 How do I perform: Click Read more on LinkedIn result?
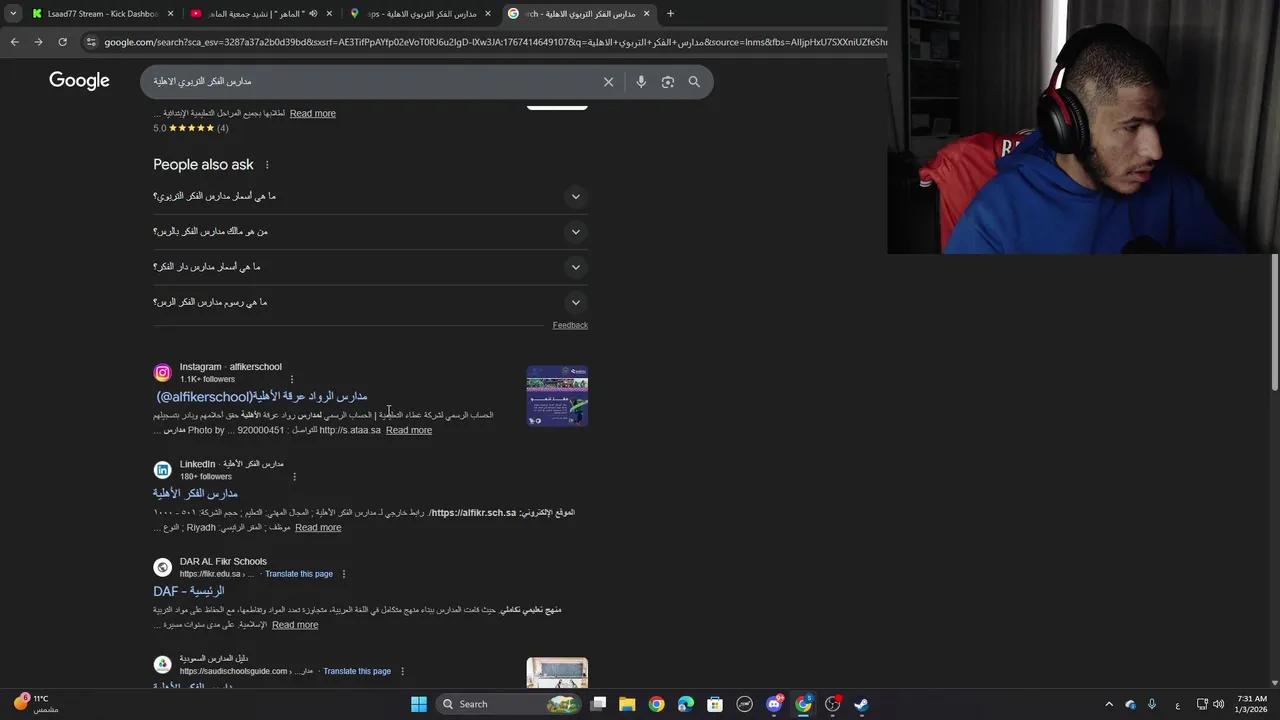[318, 527]
